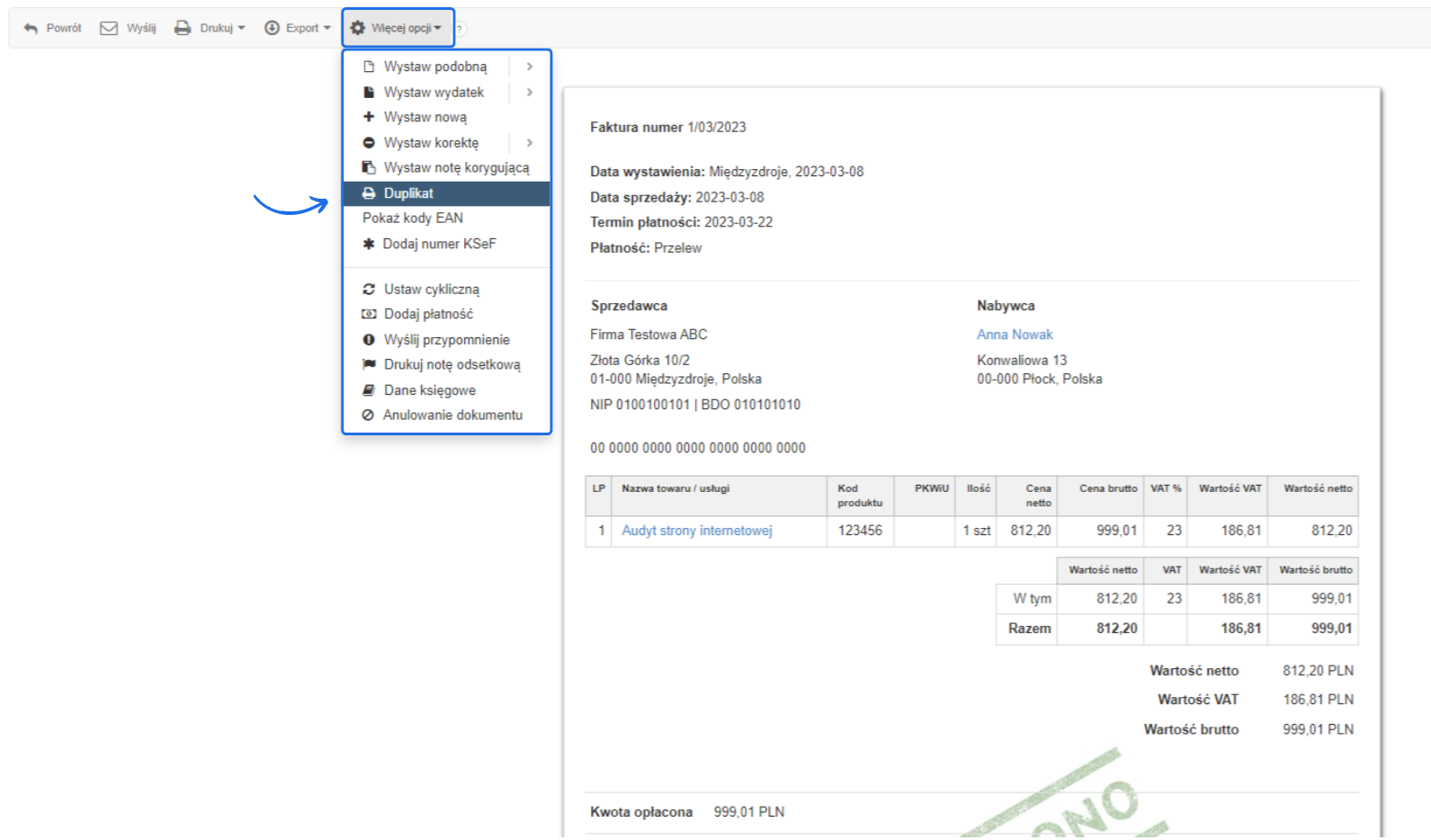
Task: Open the Anna Nowak buyer link
Action: [x=1015, y=335]
